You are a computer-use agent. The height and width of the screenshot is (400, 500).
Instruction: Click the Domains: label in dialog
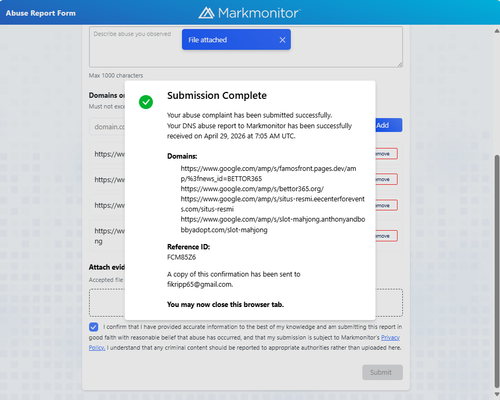[182, 156]
